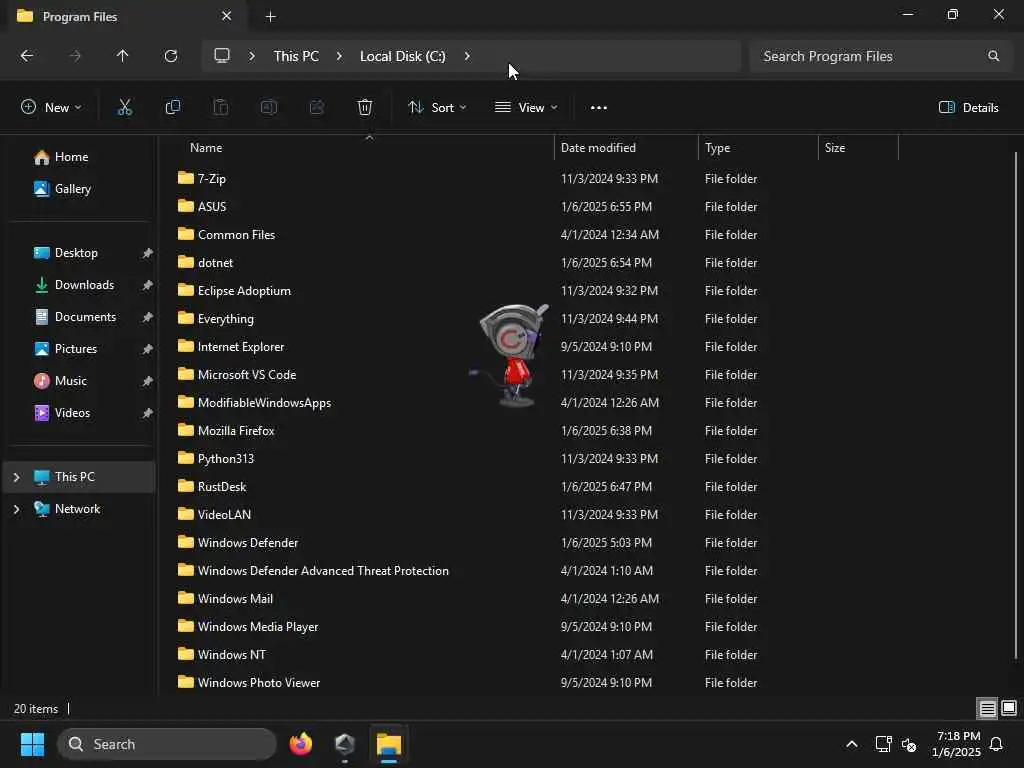The width and height of the screenshot is (1024, 768).
Task: Open Documents in sidebar
Action: tap(85, 317)
